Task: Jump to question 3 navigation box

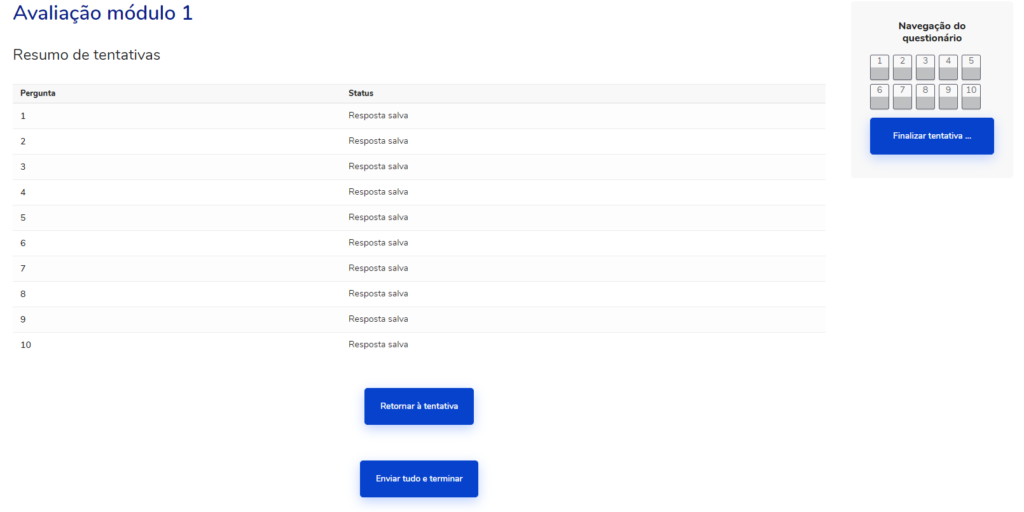Action: [x=925, y=67]
